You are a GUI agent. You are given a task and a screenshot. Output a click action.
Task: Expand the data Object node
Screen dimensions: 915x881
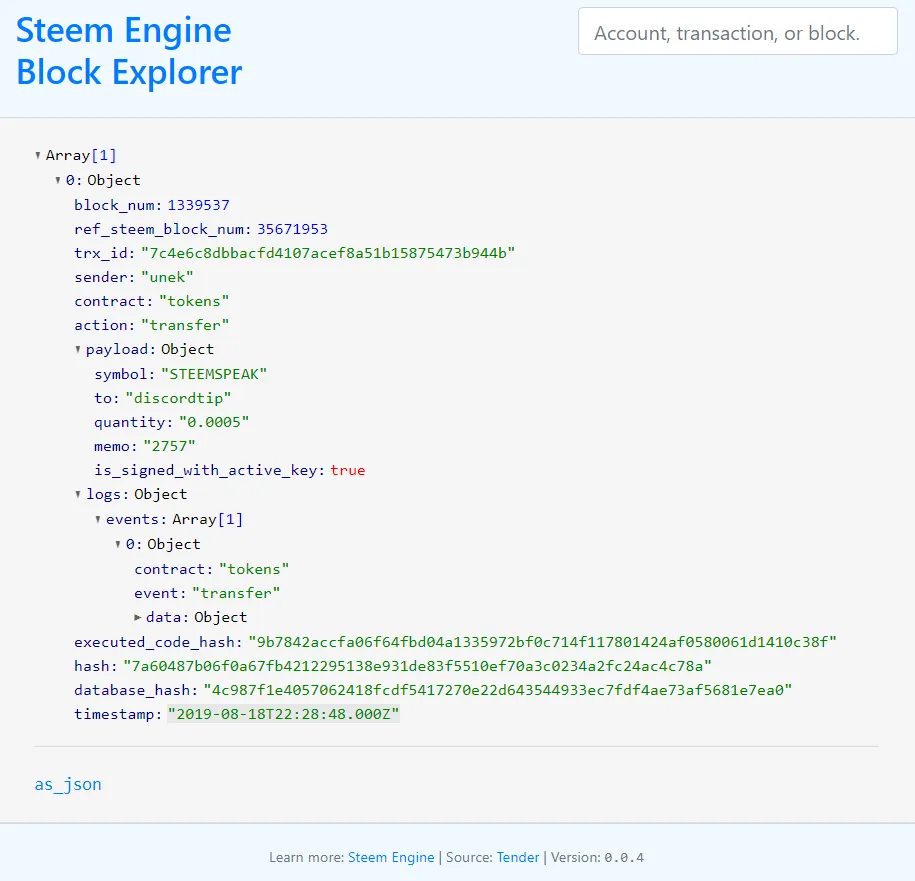click(138, 617)
